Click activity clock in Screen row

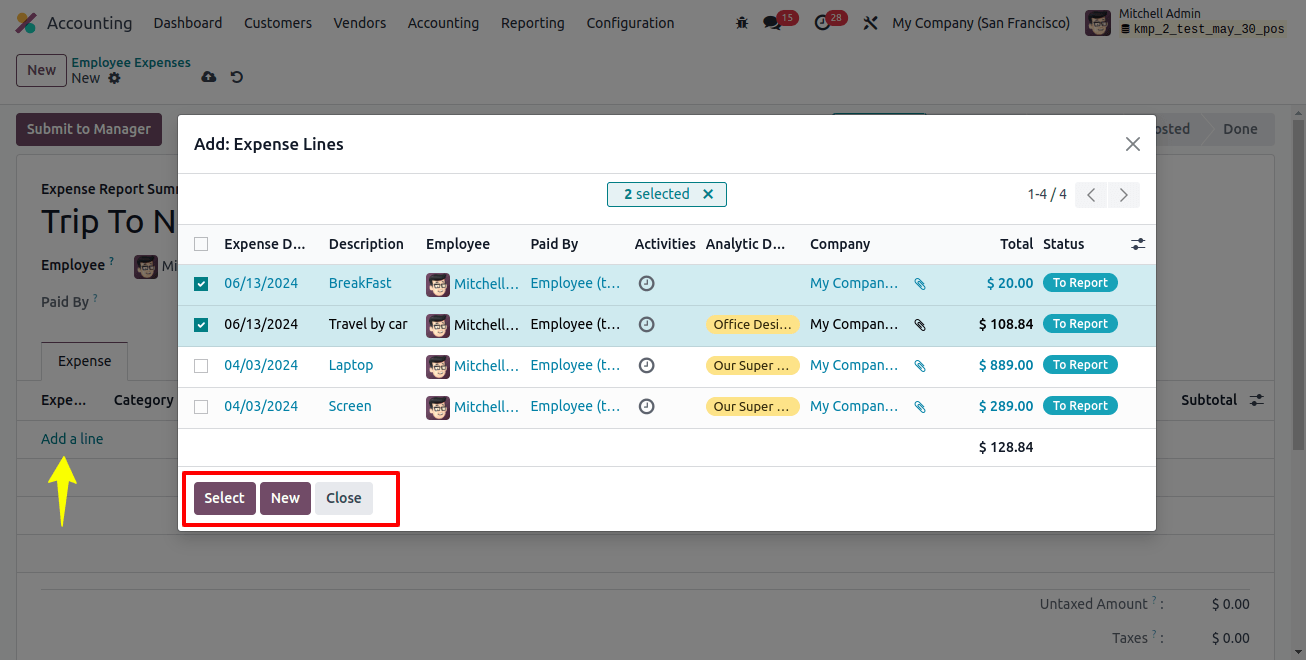[647, 406]
